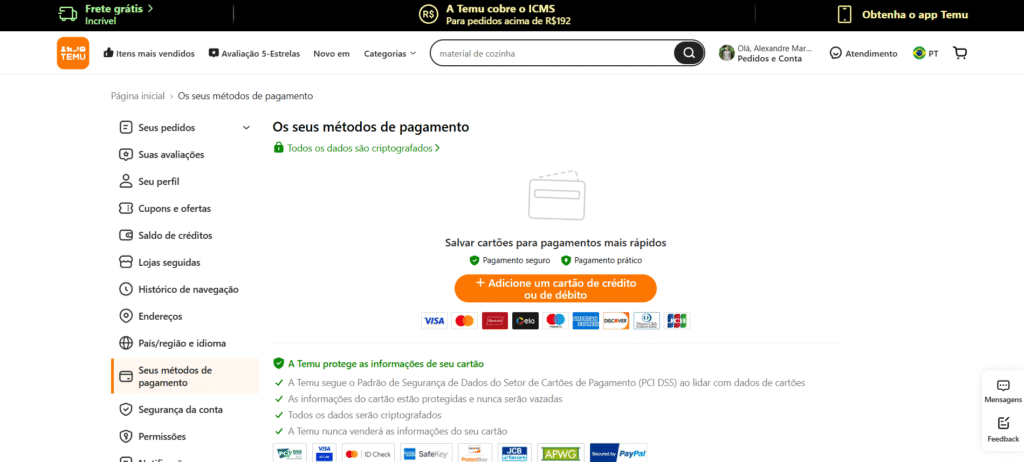The width and height of the screenshot is (1024, 462).
Task: Add a credit or debit card
Action: (x=555, y=288)
